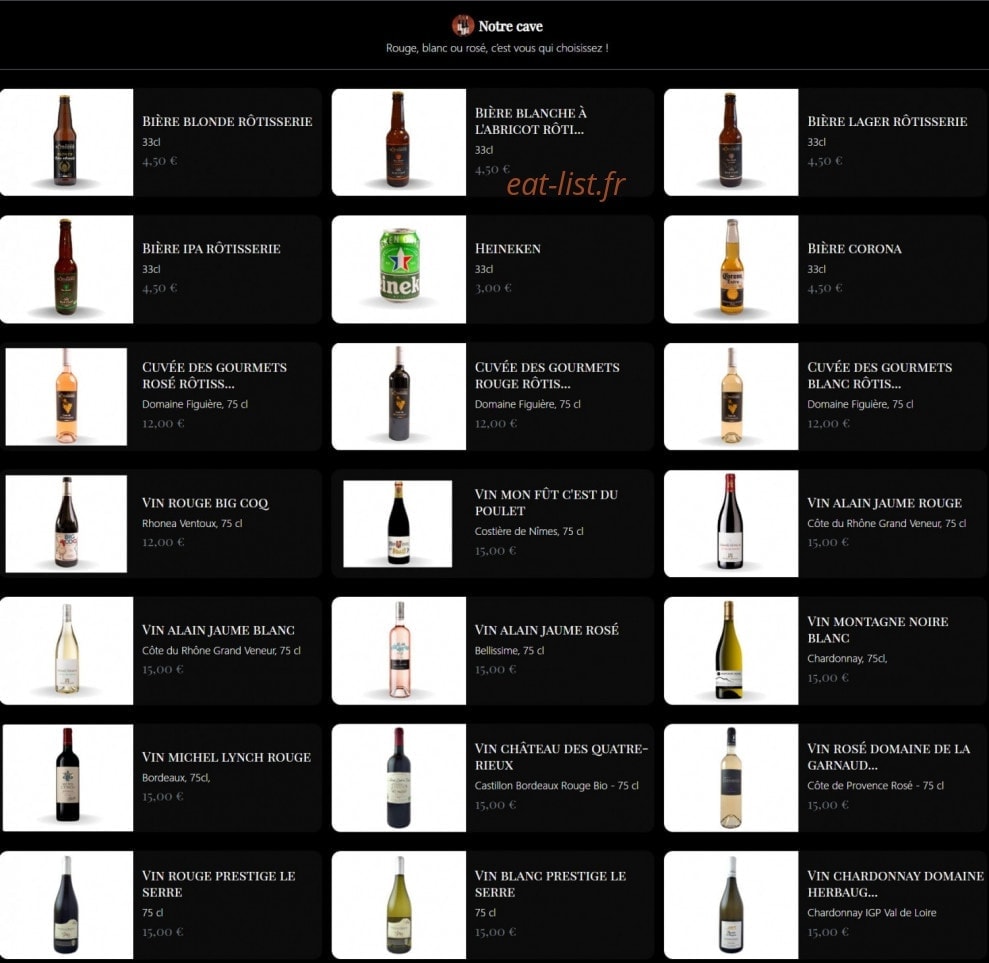Select the Heineken title
The image size is (989, 963).
[508, 248]
